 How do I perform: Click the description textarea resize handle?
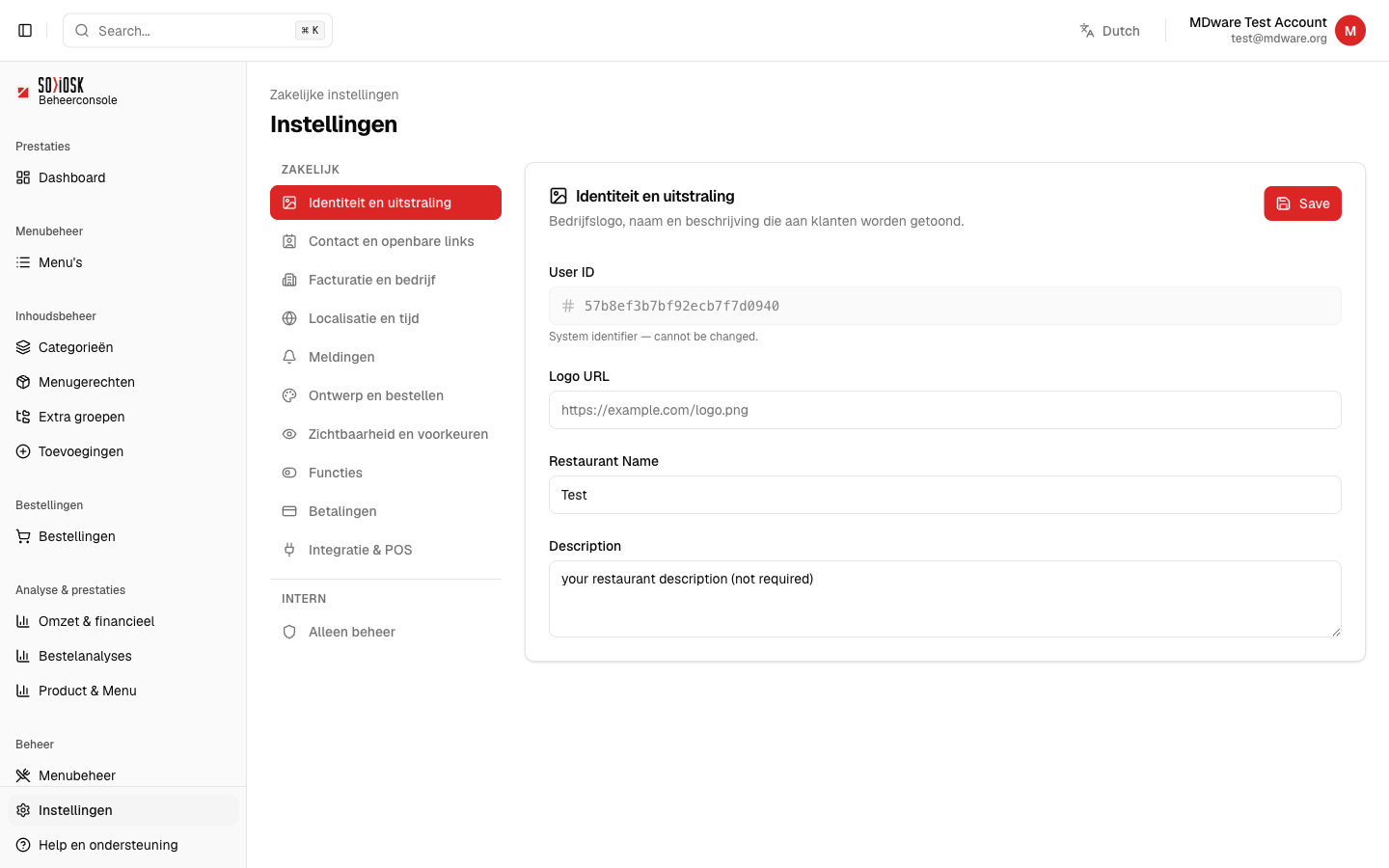tap(1336, 632)
